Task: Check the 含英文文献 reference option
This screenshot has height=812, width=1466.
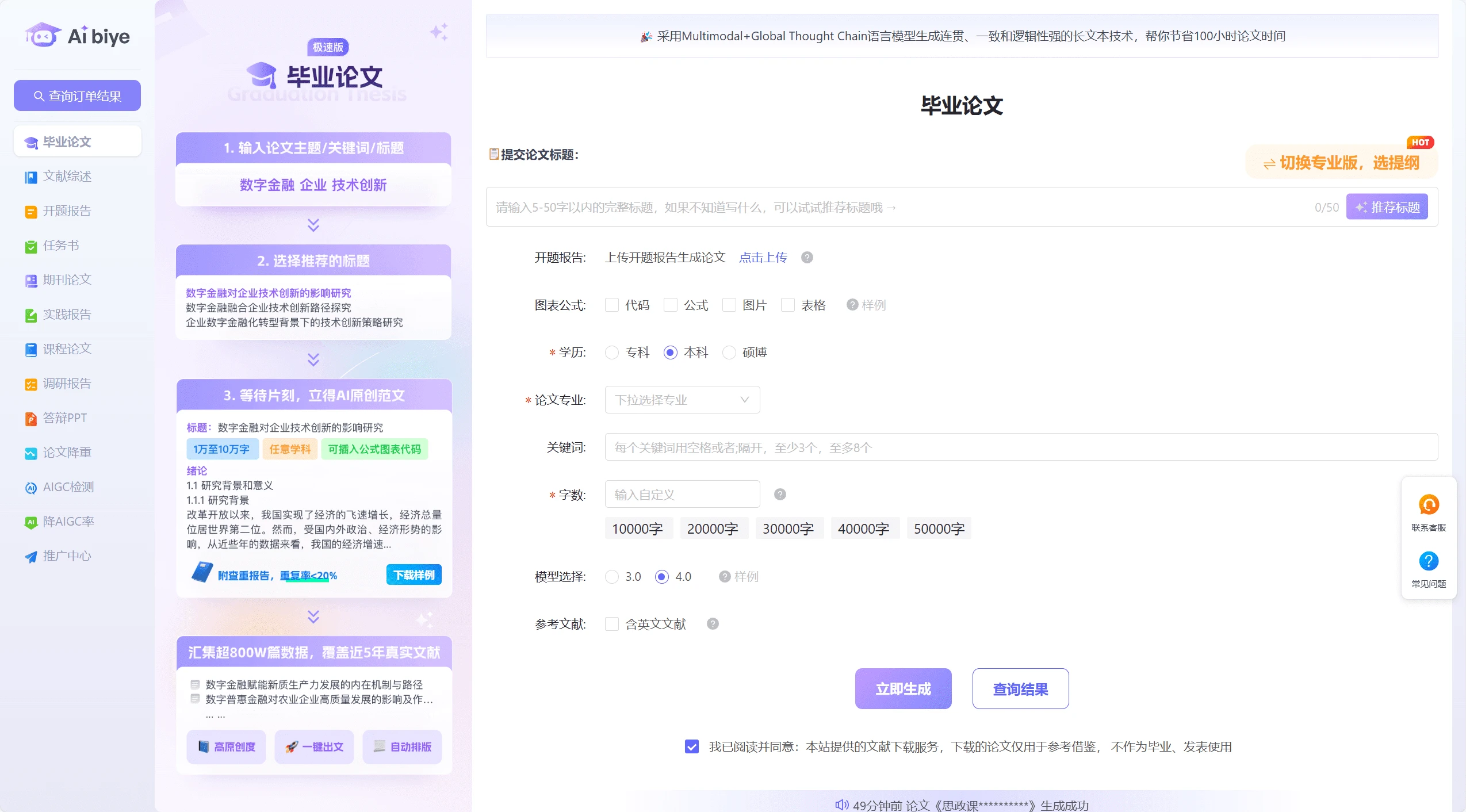Action: pos(611,624)
